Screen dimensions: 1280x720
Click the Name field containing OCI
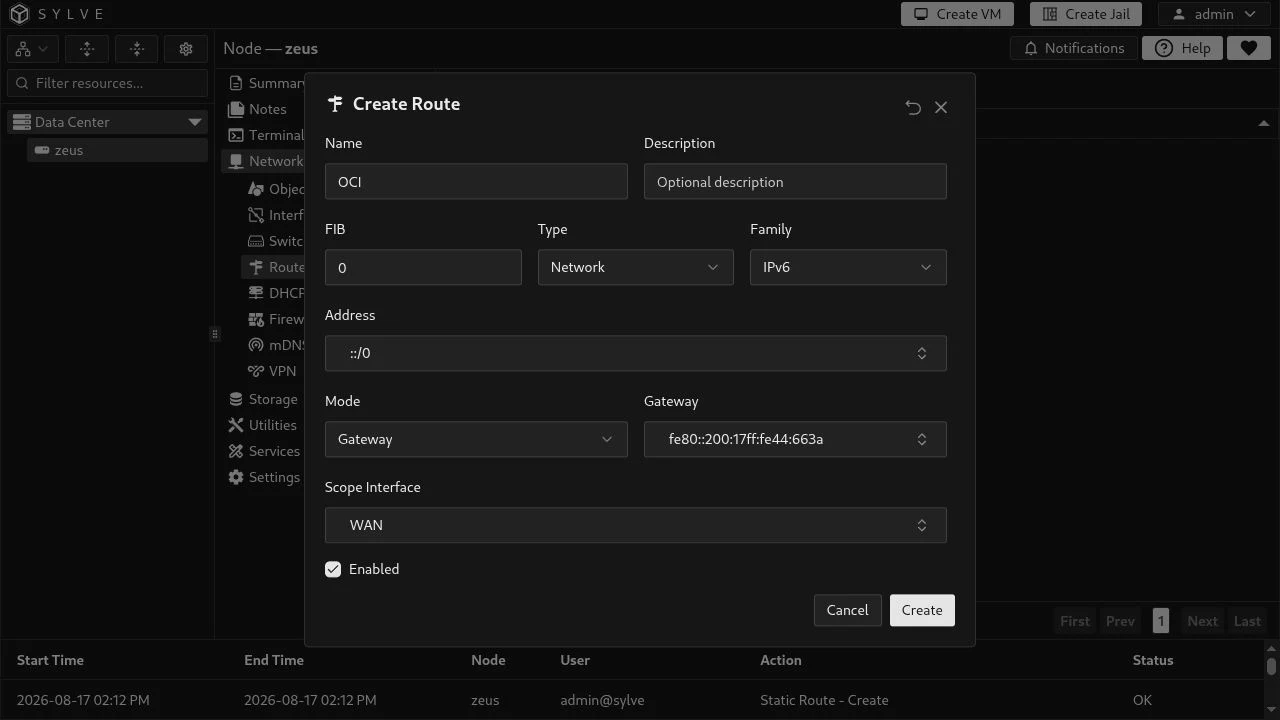[476, 182]
